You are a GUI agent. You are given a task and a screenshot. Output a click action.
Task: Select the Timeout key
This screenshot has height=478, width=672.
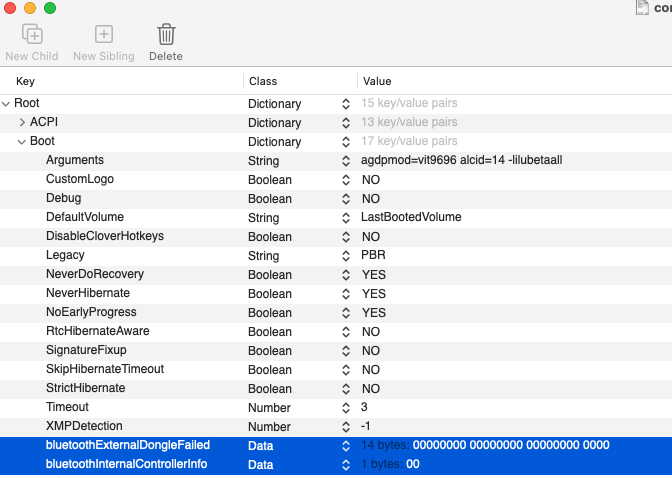[x=67, y=407]
